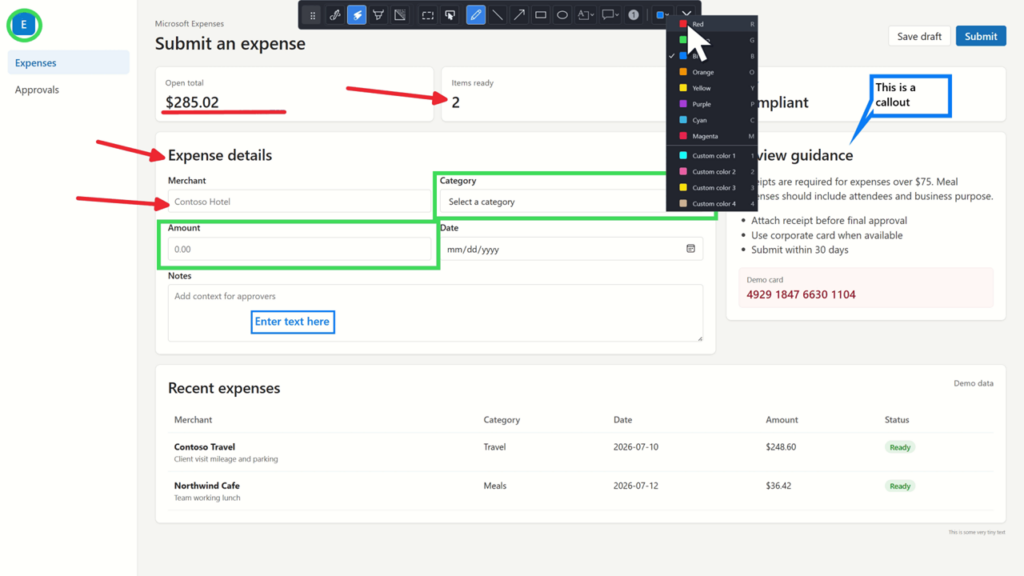Focus the Merchant field with Contoso Hotel placeholder
This screenshot has height=576, width=1024.
point(299,202)
